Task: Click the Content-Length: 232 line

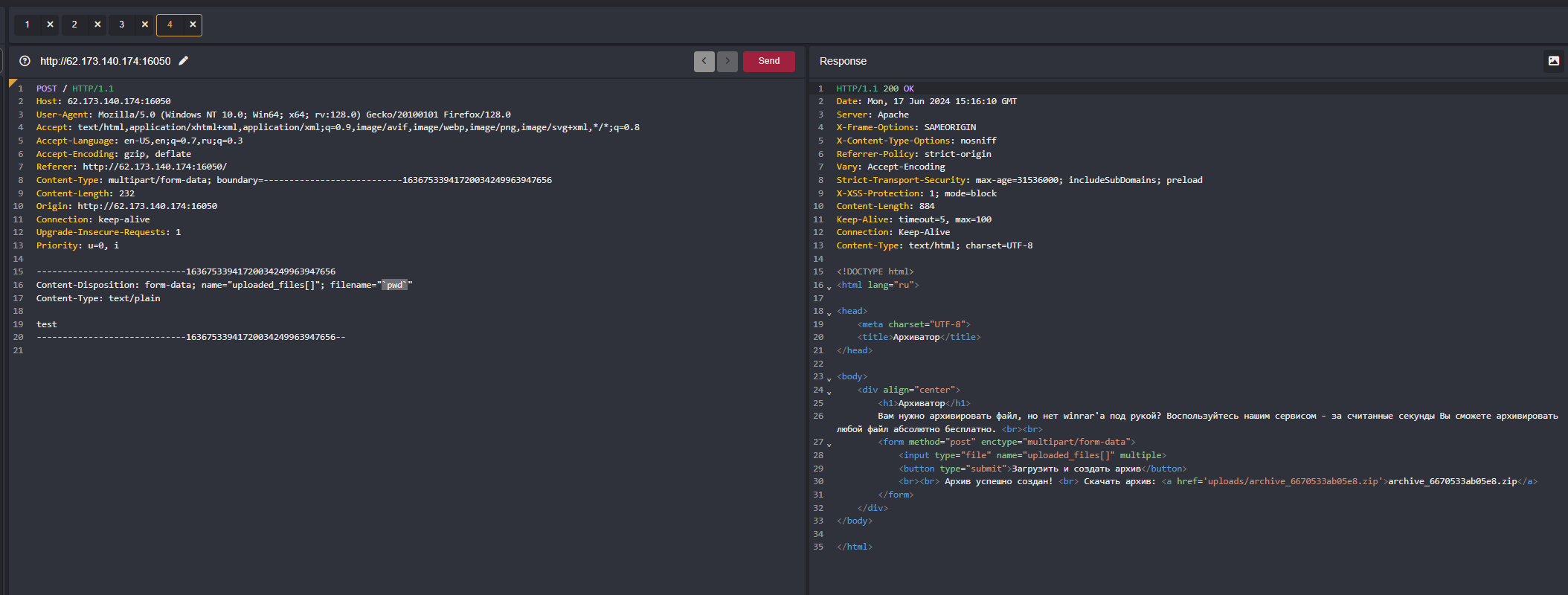Action: [86, 193]
